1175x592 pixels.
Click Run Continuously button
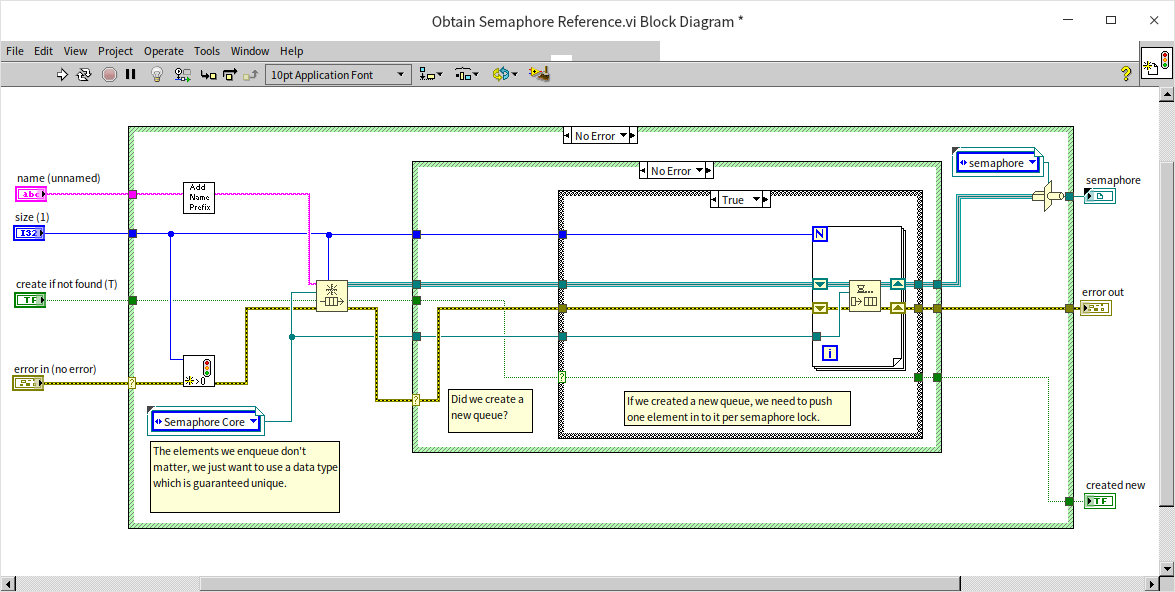(x=85, y=74)
